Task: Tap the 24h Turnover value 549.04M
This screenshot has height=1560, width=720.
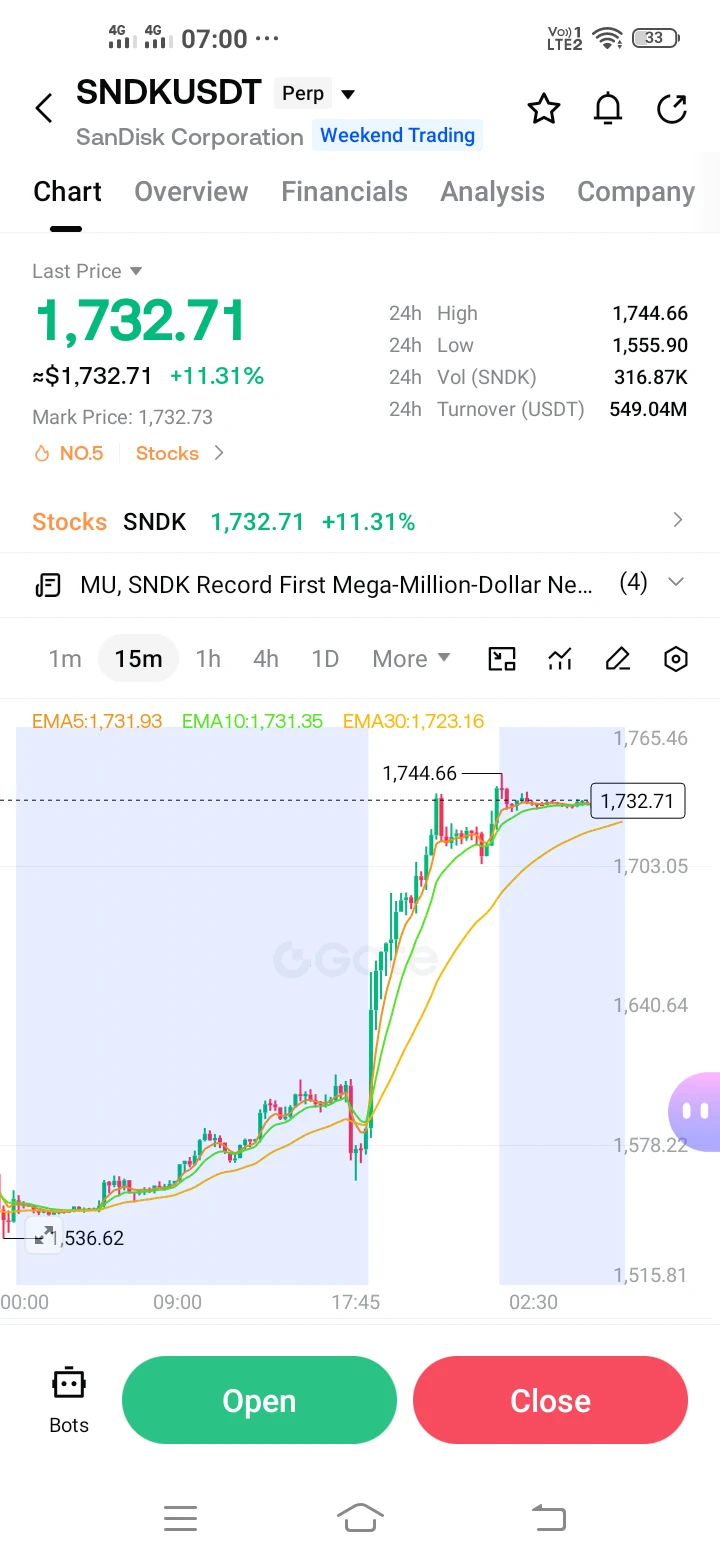Action: point(648,409)
